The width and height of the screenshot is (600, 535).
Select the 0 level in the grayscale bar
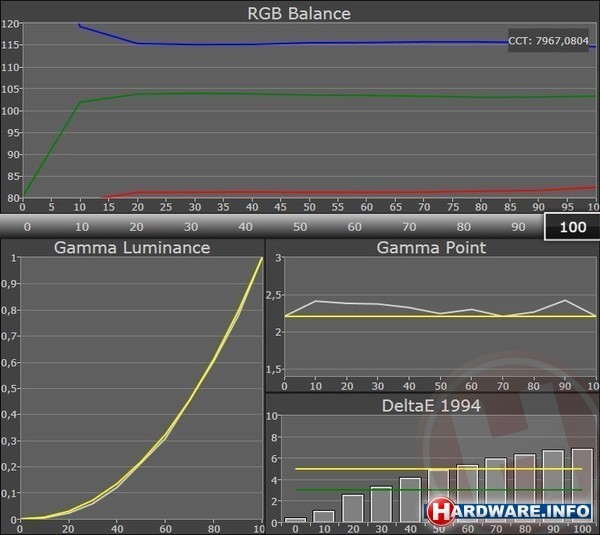pyautogui.click(x=27, y=227)
